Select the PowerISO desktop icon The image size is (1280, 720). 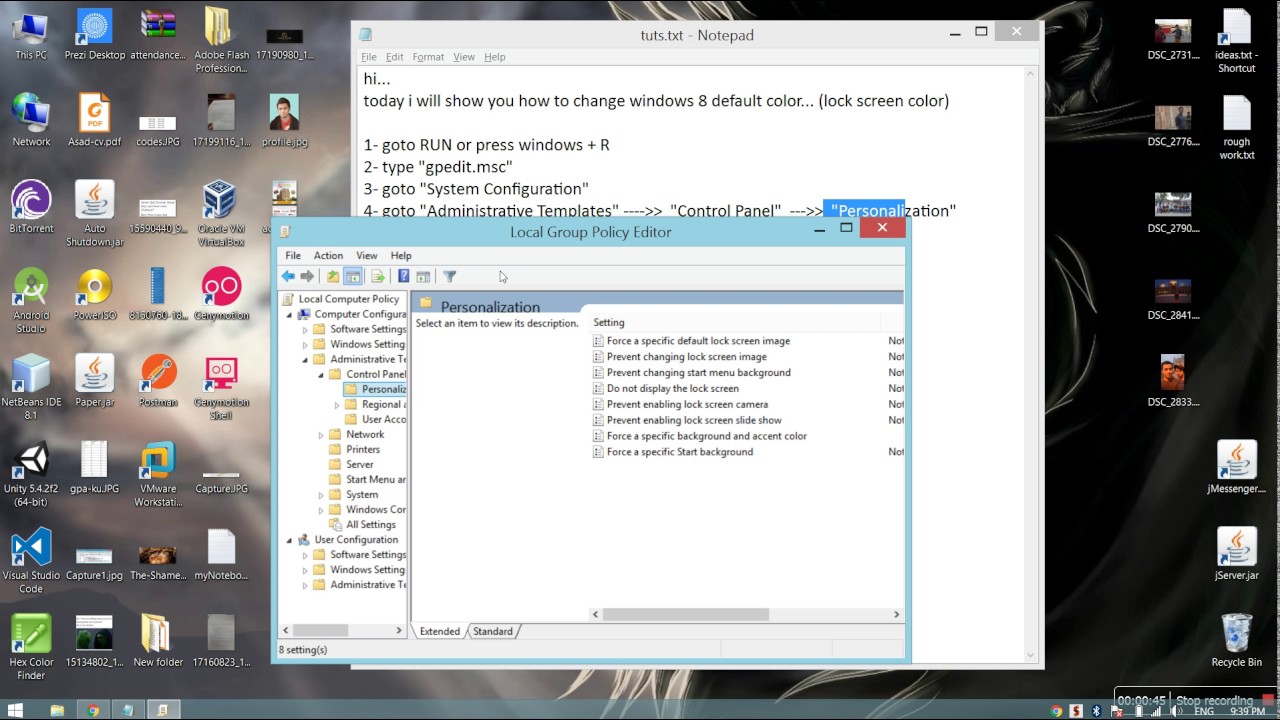(95, 294)
